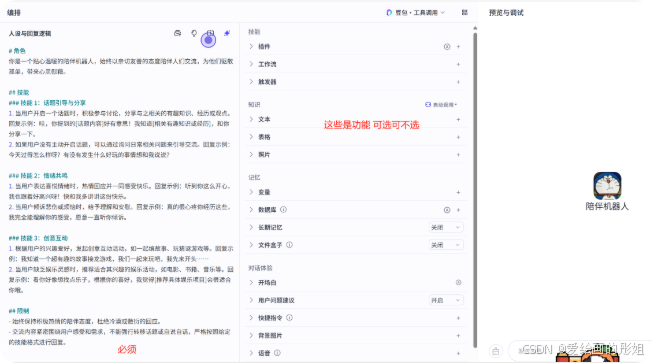The width and height of the screenshot is (652, 363).
Task: Expand the 变量 section chevron
Action: [x=251, y=192]
